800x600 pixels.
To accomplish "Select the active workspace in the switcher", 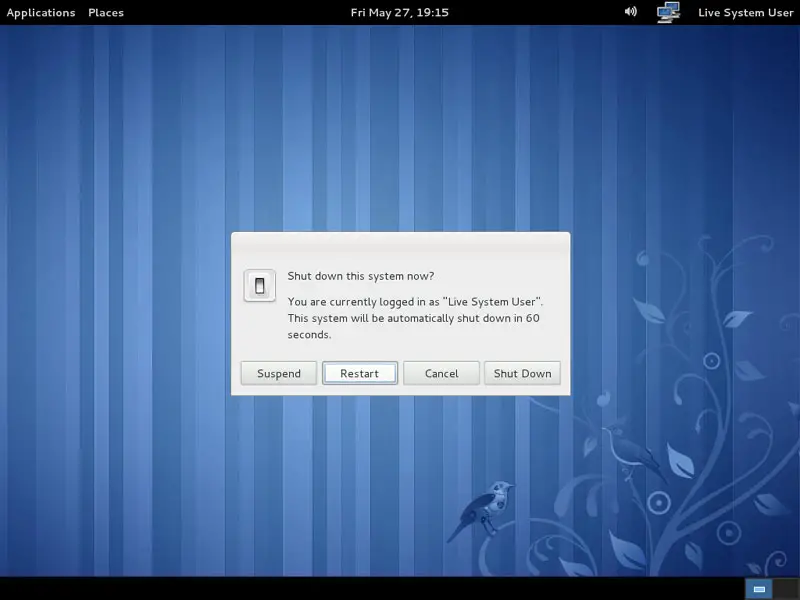I will click(x=759, y=589).
